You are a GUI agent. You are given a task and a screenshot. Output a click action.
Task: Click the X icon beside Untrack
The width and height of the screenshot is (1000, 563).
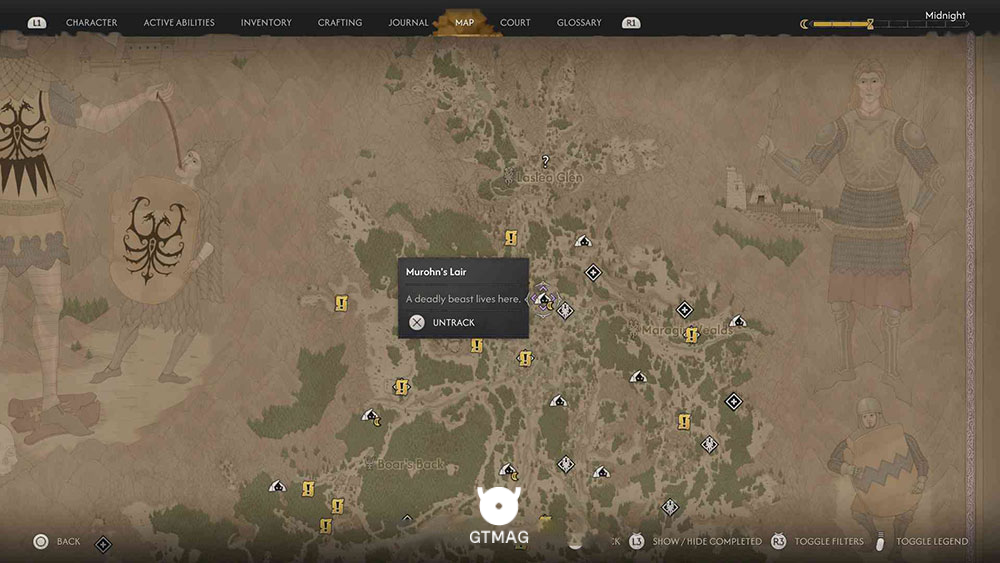(416, 323)
